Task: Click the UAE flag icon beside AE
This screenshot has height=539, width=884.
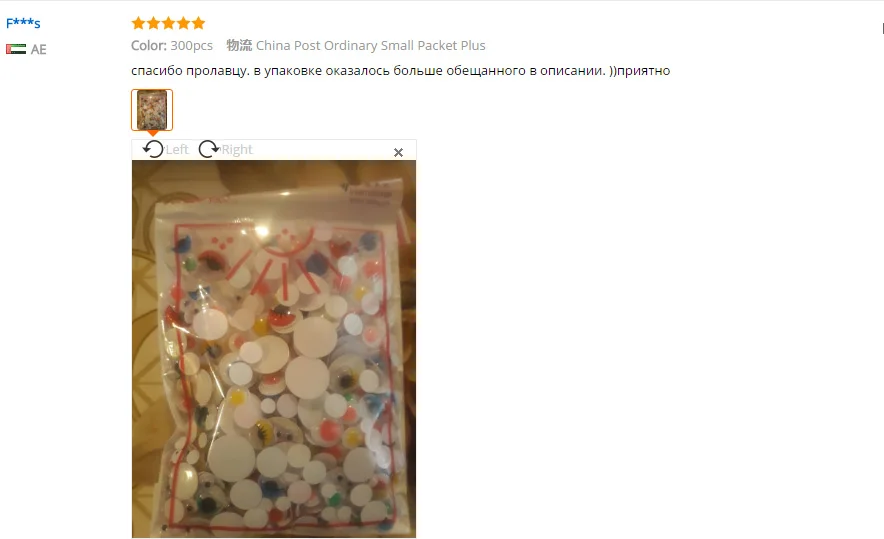Action: tap(16, 49)
